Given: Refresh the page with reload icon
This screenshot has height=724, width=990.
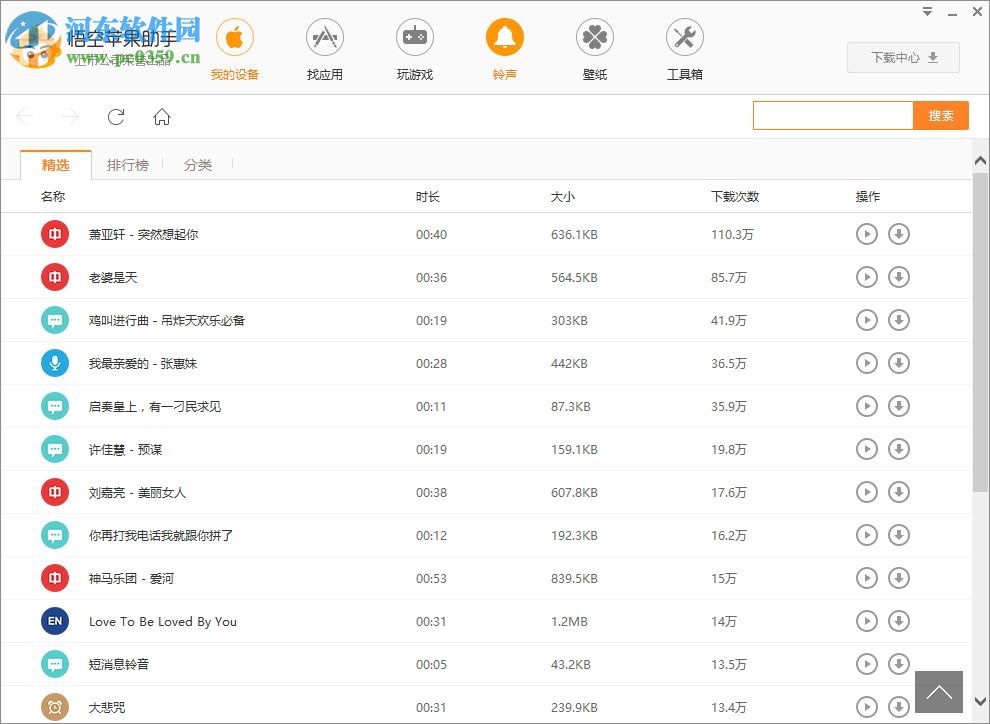Looking at the screenshot, I should click(x=115, y=117).
